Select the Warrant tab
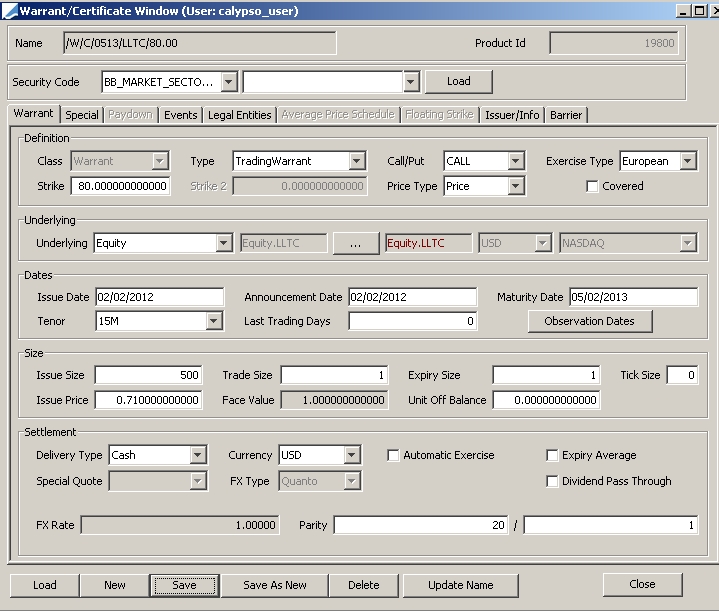The height and width of the screenshot is (611, 719). point(33,113)
